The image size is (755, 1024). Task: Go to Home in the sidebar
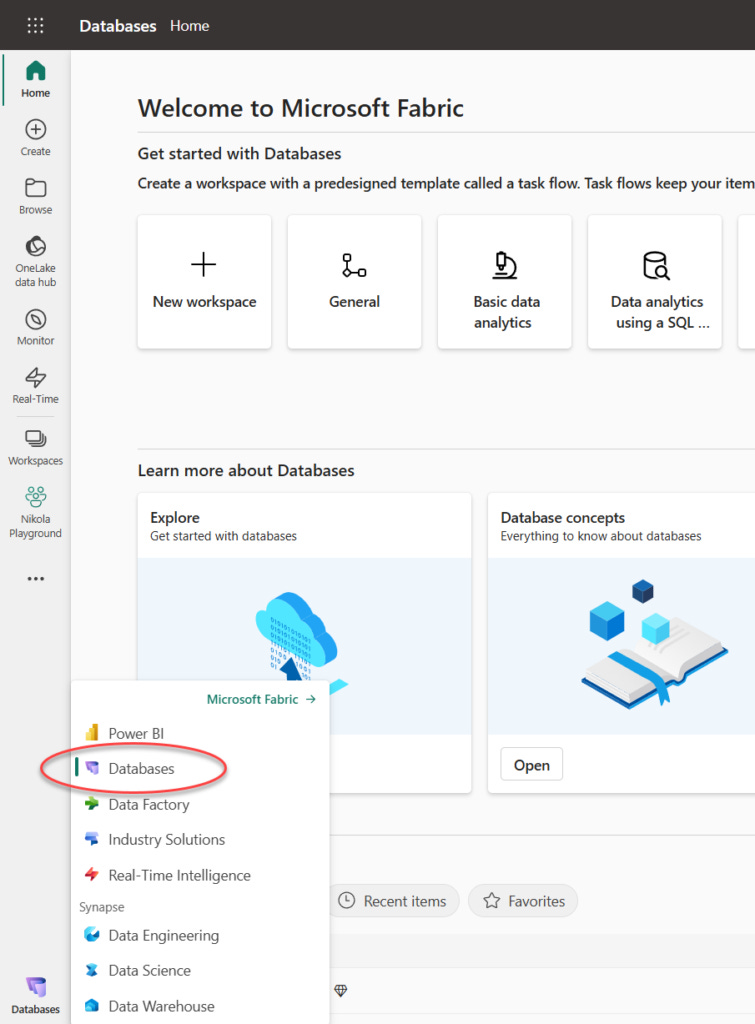click(35, 79)
